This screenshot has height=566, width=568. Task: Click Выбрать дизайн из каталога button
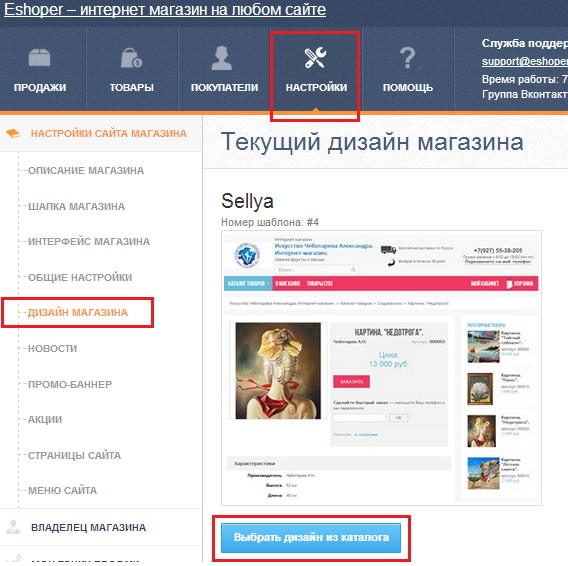pos(311,538)
